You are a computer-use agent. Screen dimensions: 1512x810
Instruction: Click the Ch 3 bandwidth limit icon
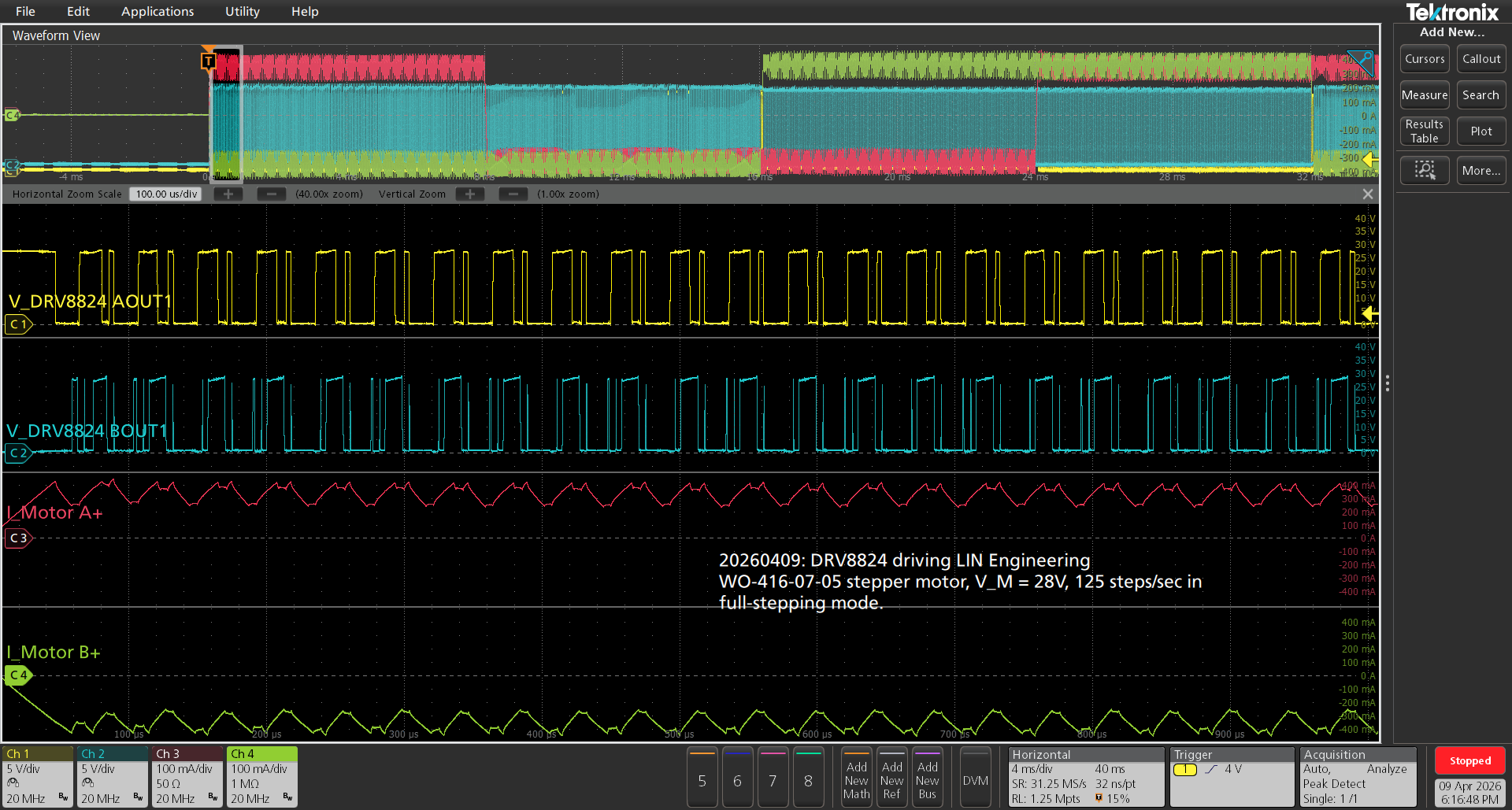(x=213, y=798)
